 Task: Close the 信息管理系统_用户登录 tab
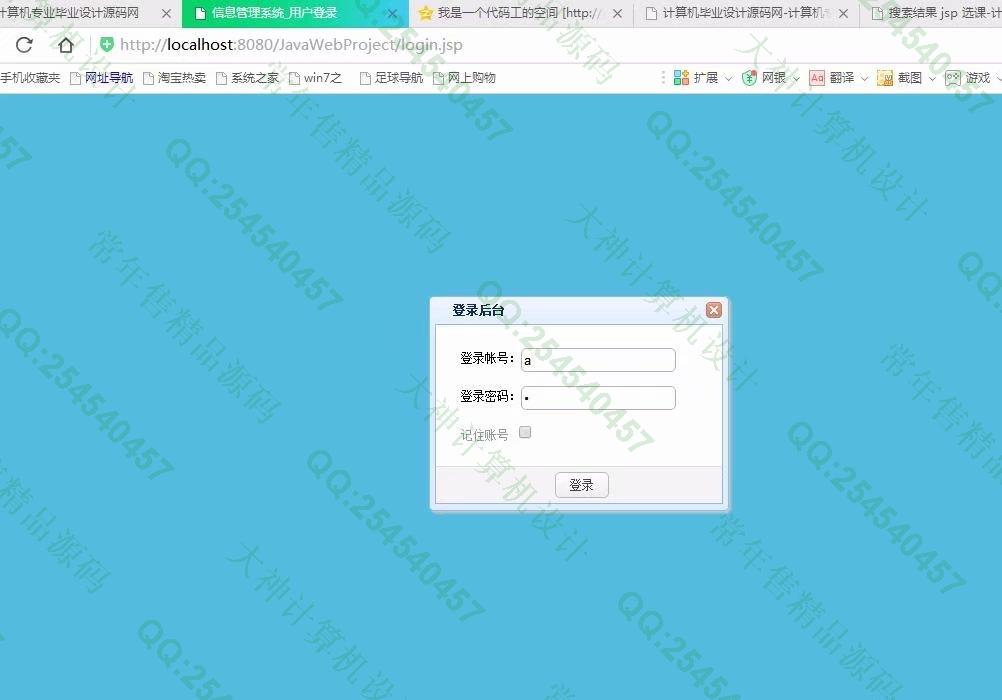tap(392, 13)
